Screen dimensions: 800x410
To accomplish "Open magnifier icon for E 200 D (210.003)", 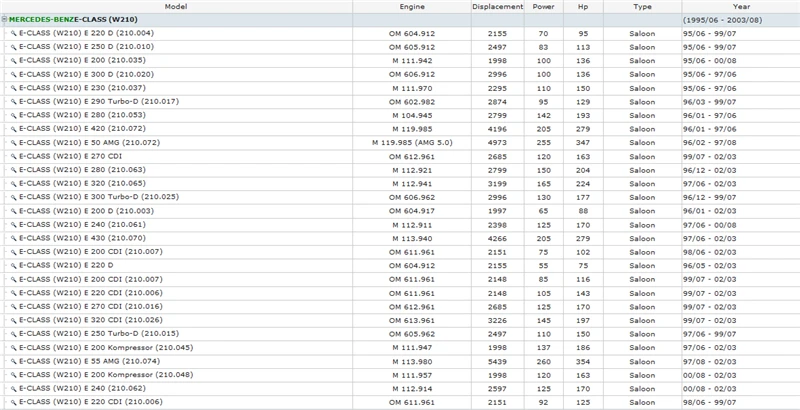I will coord(14,211).
